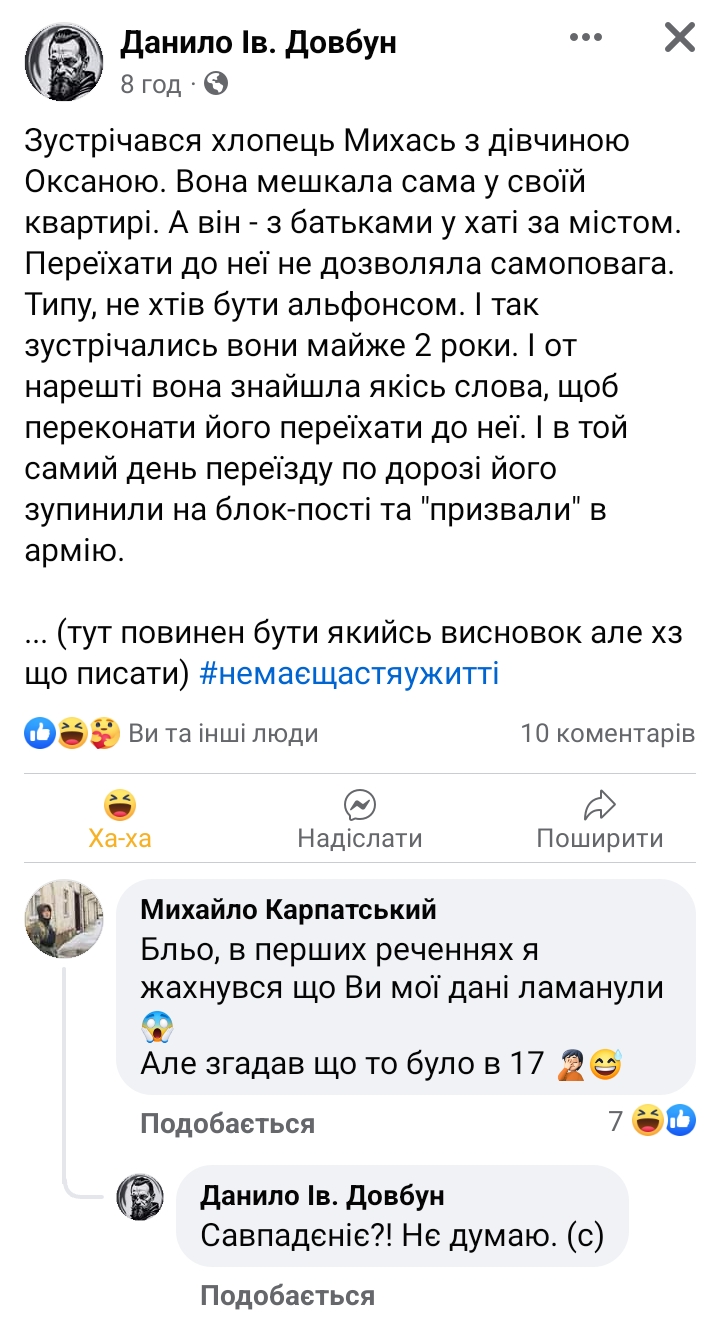The height and width of the screenshot is (1320, 719).
Task: Open the reply author name Данило Ів. Довбун
Action: [x=322, y=1195]
